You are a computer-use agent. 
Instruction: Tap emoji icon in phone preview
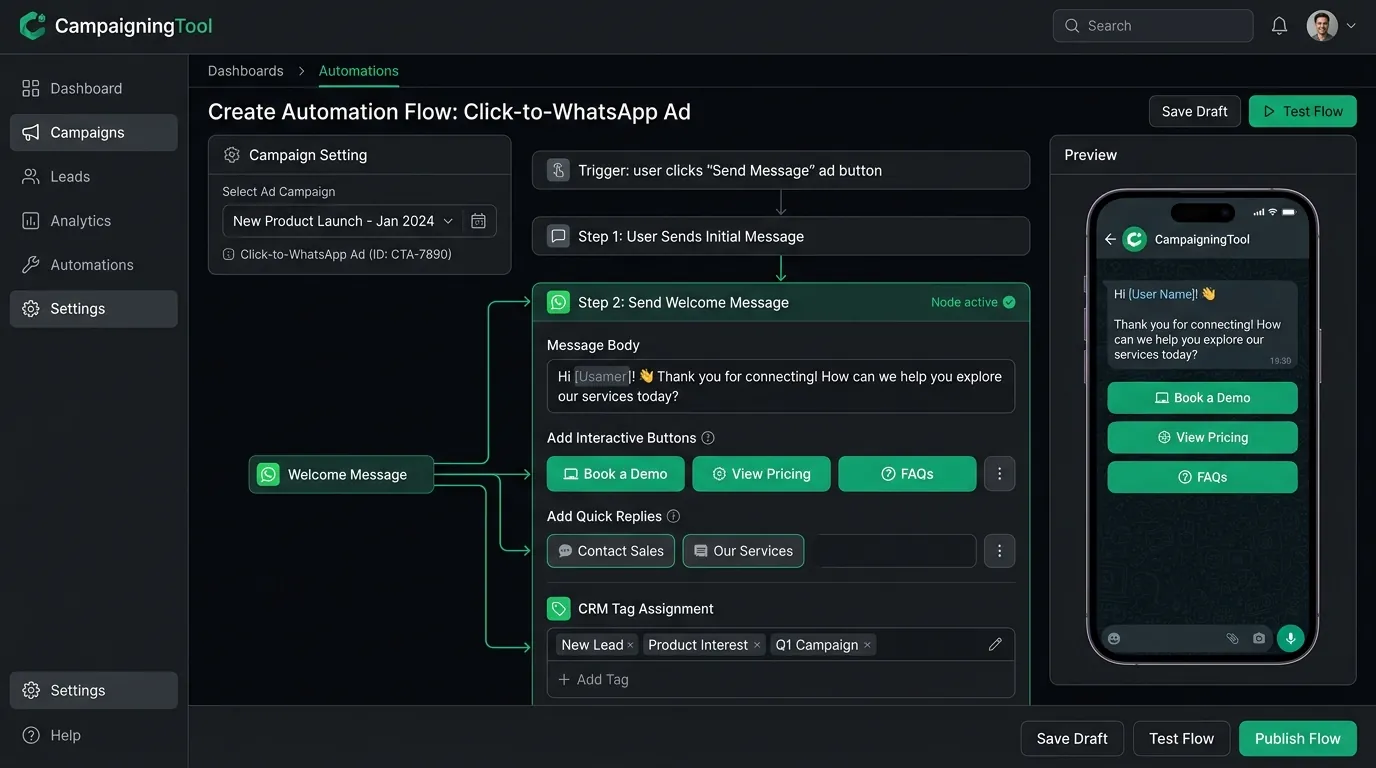coord(1114,638)
